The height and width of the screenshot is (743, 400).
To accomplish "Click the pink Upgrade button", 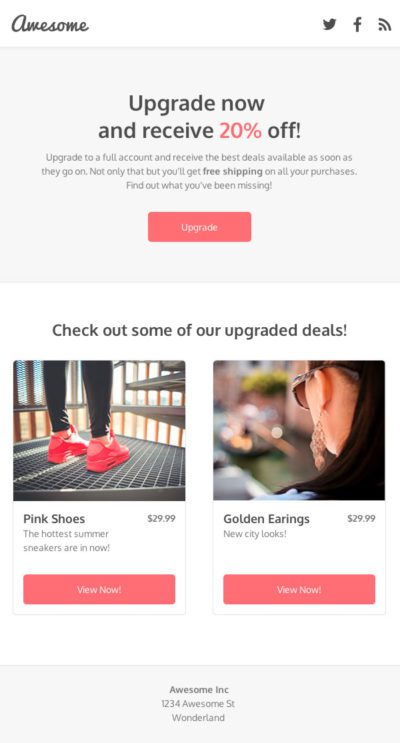I will click(x=200, y=227).
